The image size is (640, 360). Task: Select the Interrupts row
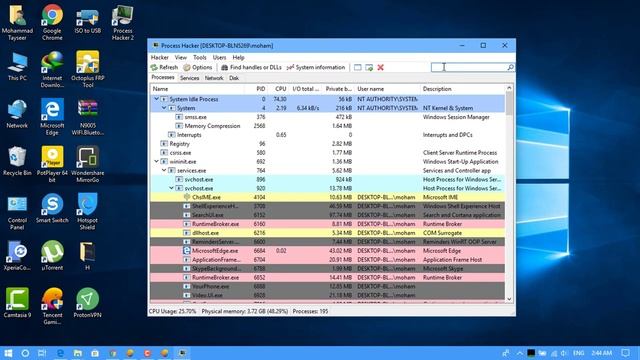pos(327,135)
